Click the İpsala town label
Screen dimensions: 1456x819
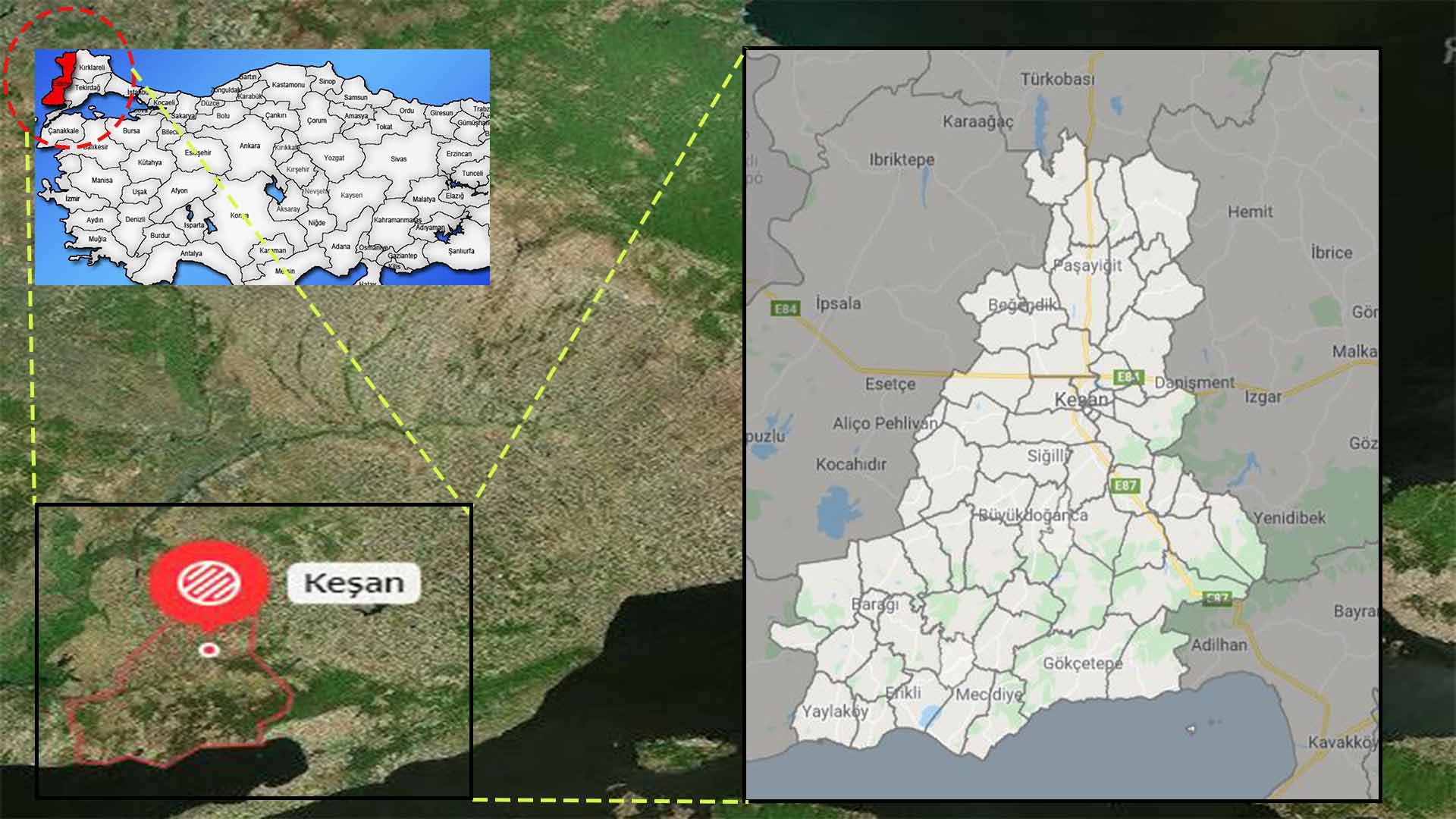[x=838, y=303]
